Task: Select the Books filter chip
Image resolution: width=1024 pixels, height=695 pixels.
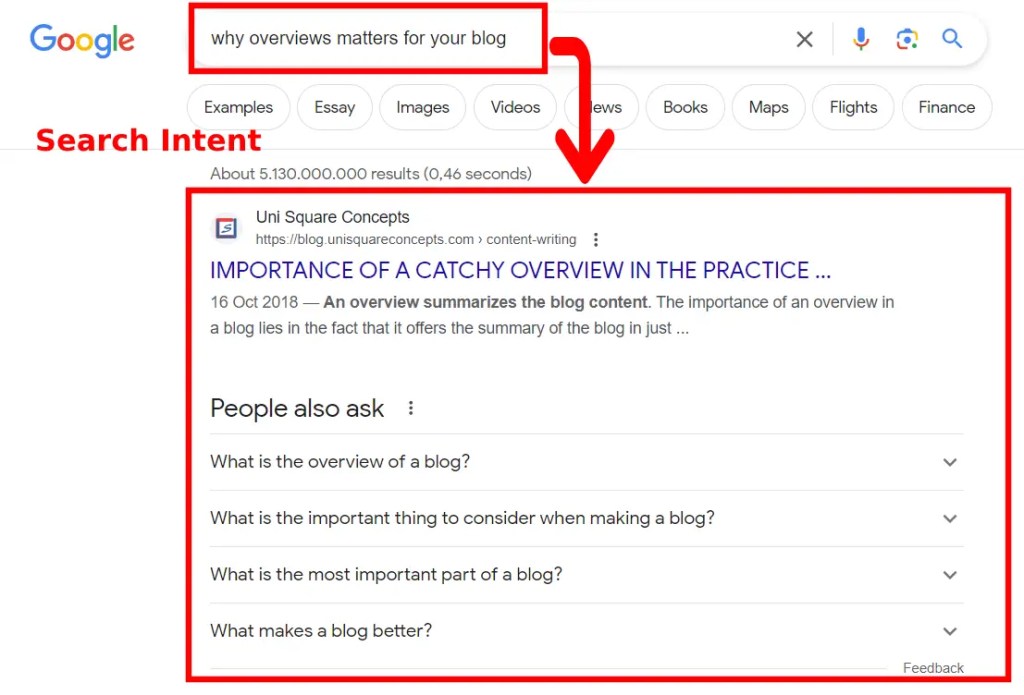Action: tap(685, 107)
